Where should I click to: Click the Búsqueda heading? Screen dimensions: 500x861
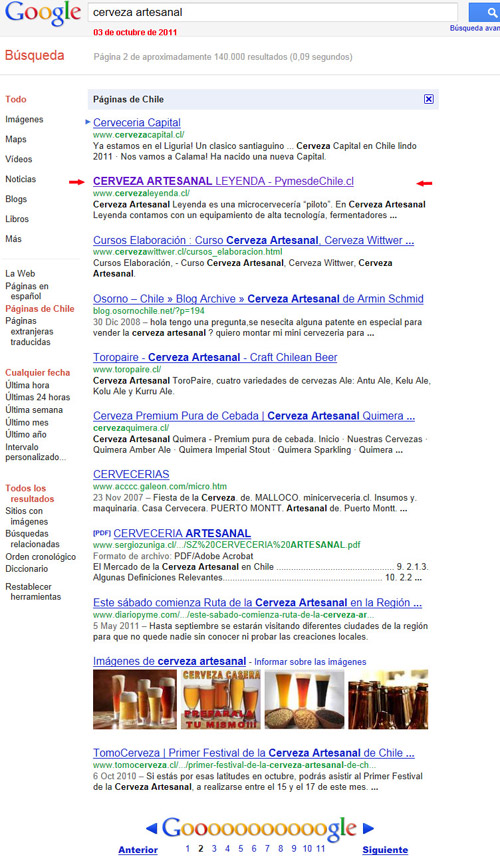click(35, 55)
